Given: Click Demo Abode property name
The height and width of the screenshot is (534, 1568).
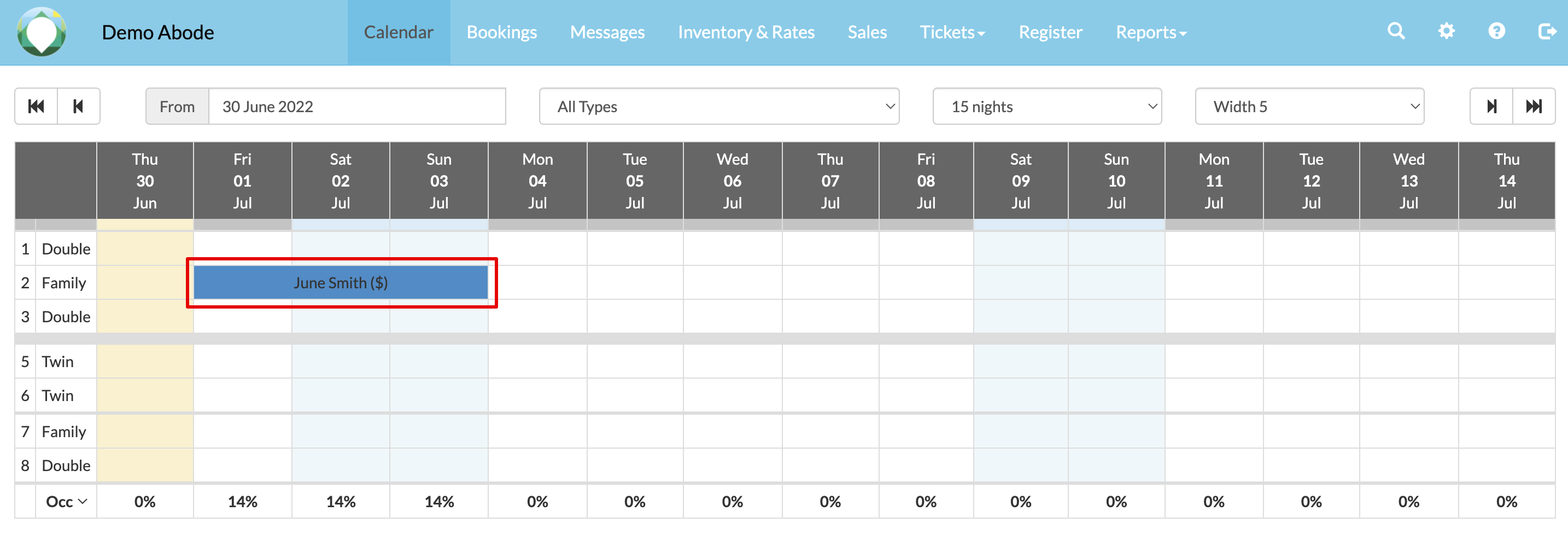Looking at the screenshot, I should (157, 32).
